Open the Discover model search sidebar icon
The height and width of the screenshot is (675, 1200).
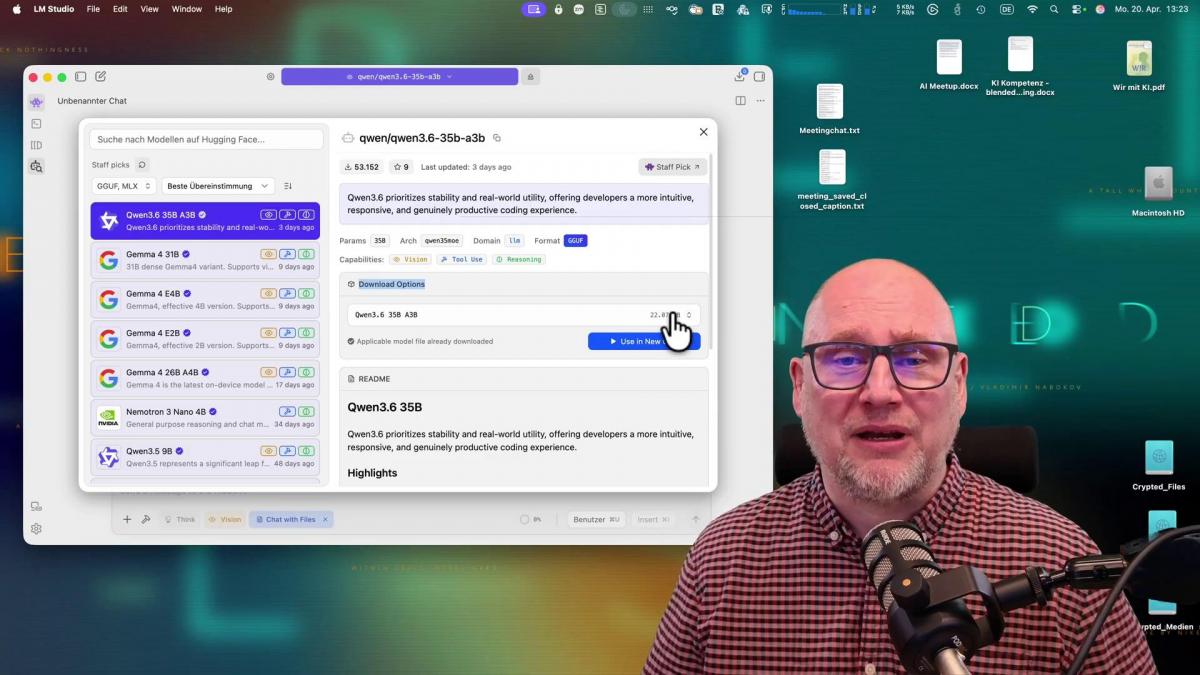pyautogui.click(x=36, y=167)
